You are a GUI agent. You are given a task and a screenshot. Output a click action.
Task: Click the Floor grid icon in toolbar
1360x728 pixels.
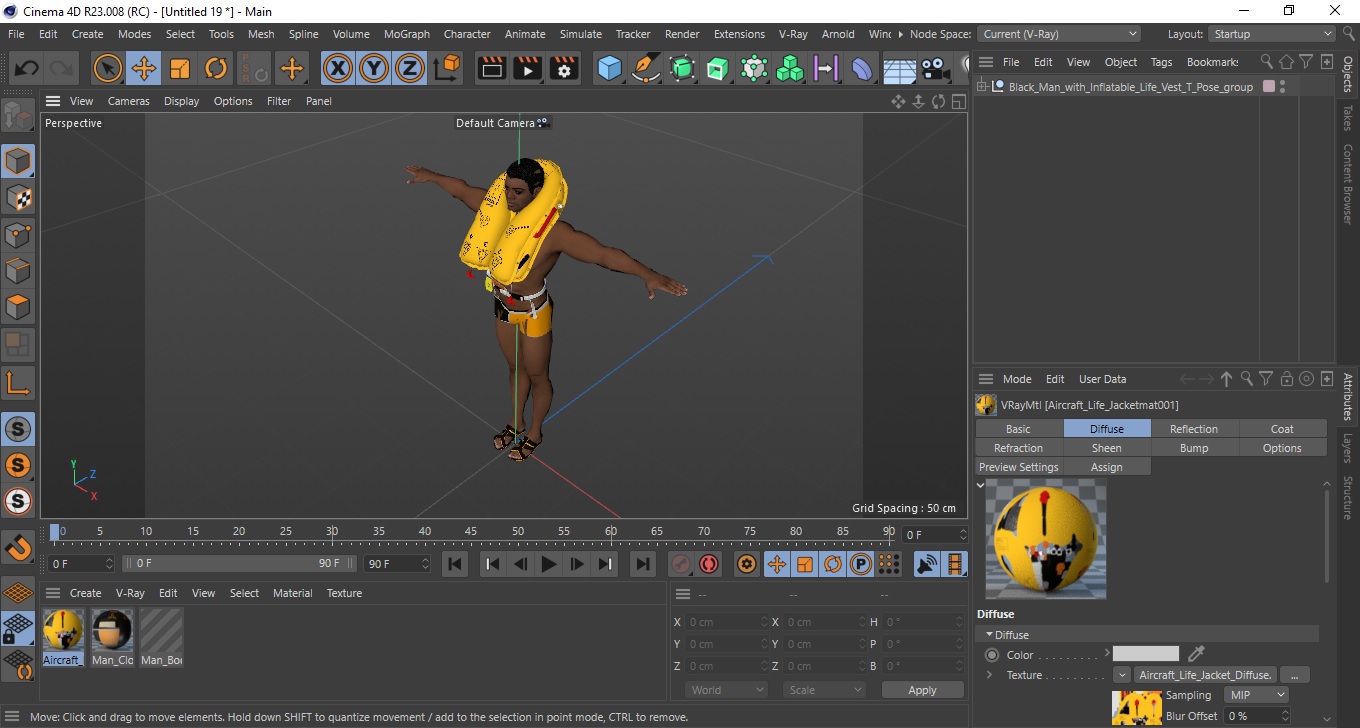tap(900, 70)
